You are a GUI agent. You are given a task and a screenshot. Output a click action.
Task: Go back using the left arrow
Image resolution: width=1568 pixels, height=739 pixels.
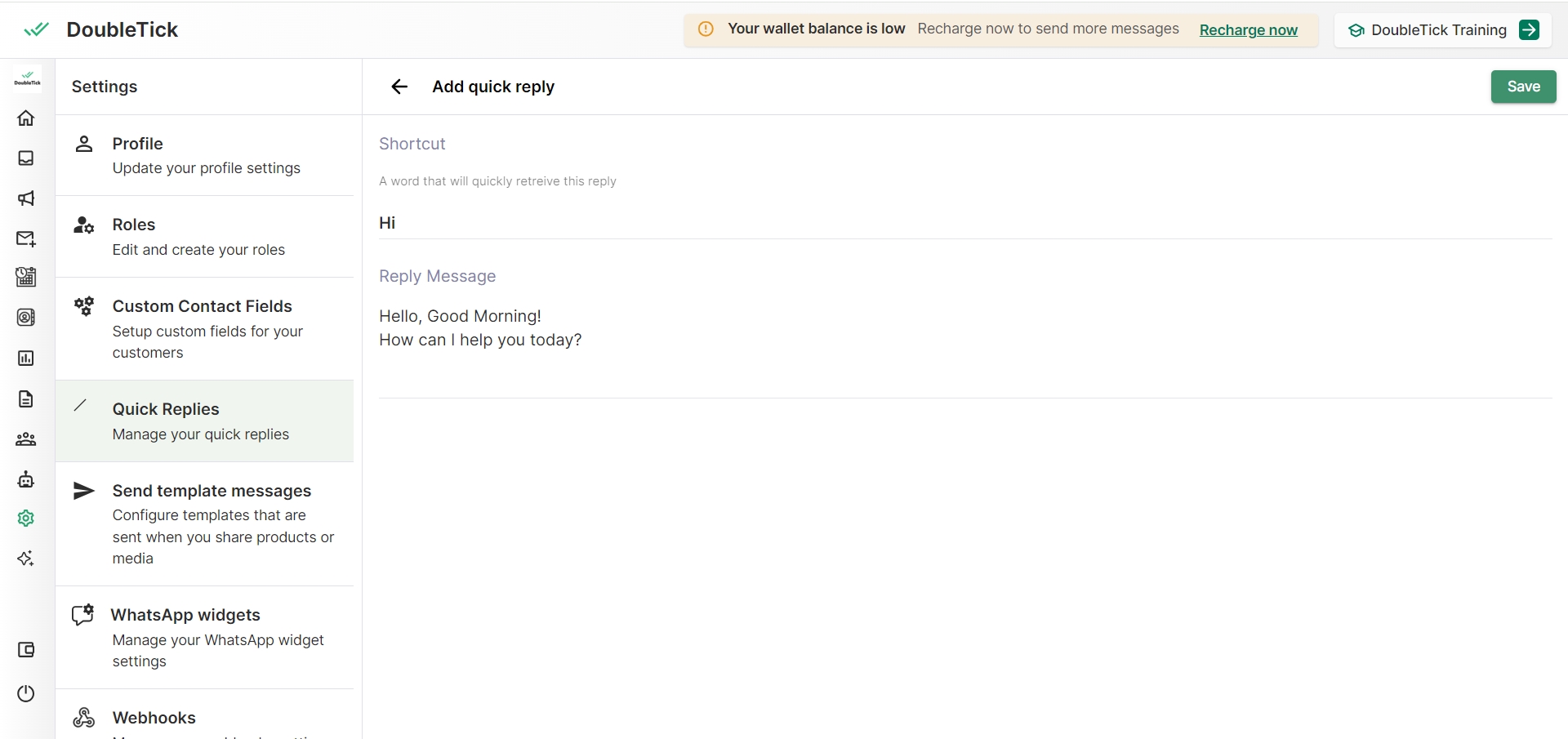click(399, 87)
